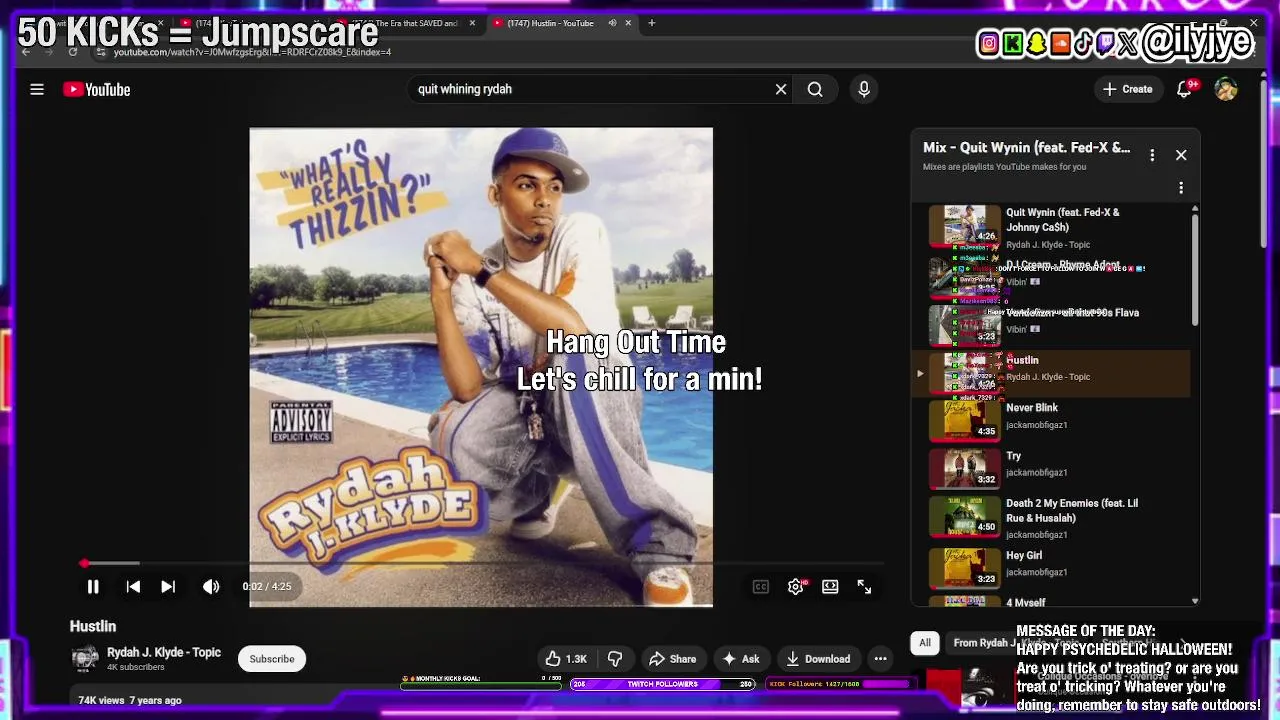The image size is (1280, 720).
Task: Open the playlist secondary options menu
Action: tap(1181, 188)
